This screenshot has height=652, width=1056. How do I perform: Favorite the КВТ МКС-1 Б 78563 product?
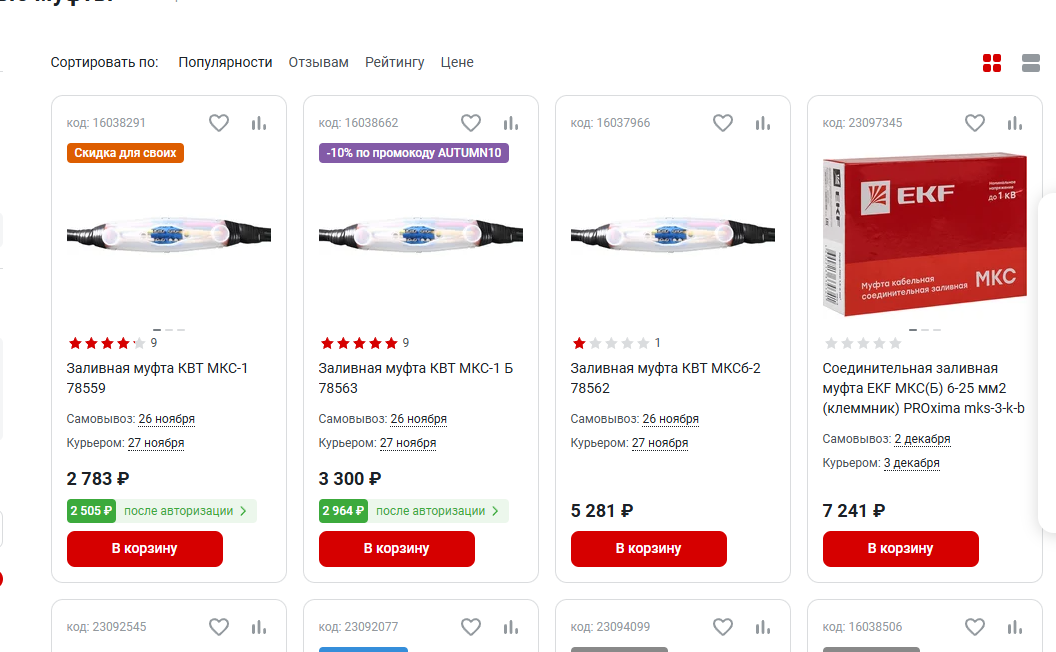pos(471,123)
